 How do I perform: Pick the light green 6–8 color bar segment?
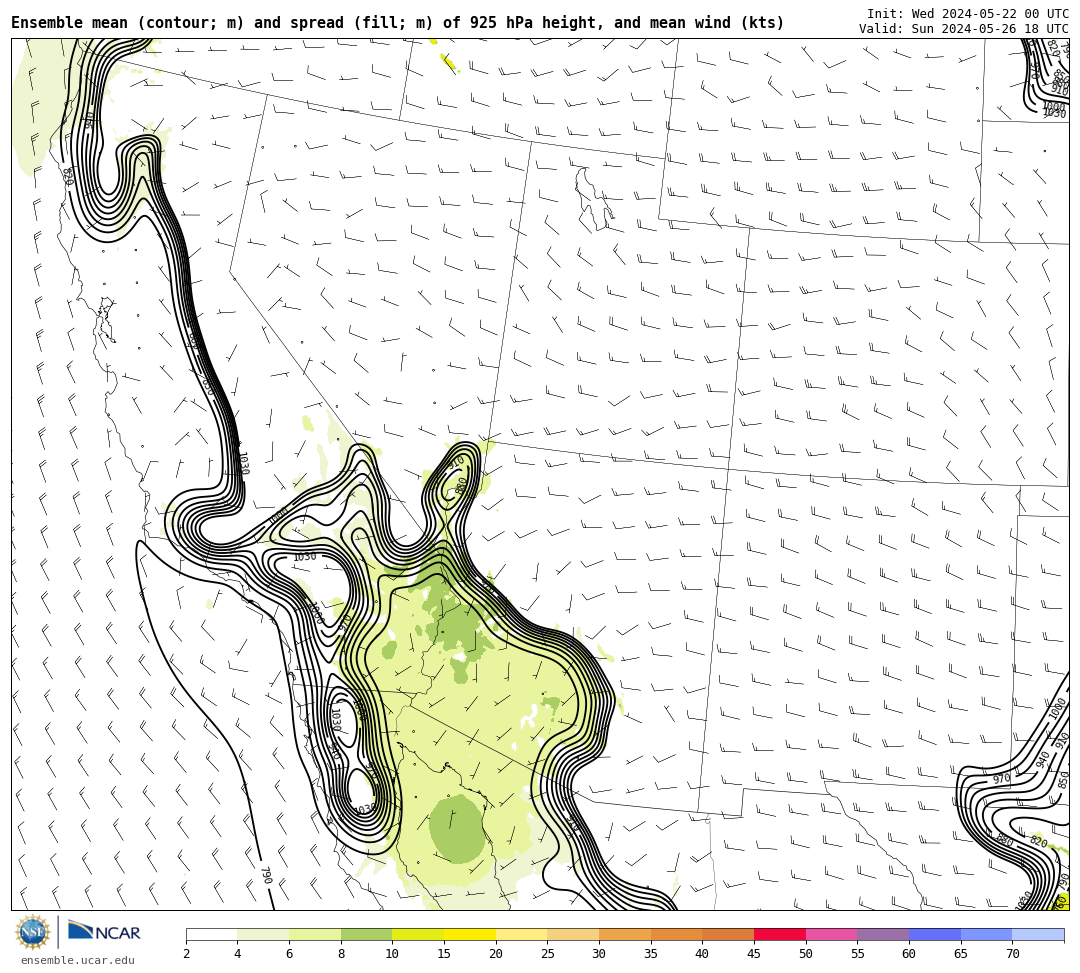coord(315,935)
